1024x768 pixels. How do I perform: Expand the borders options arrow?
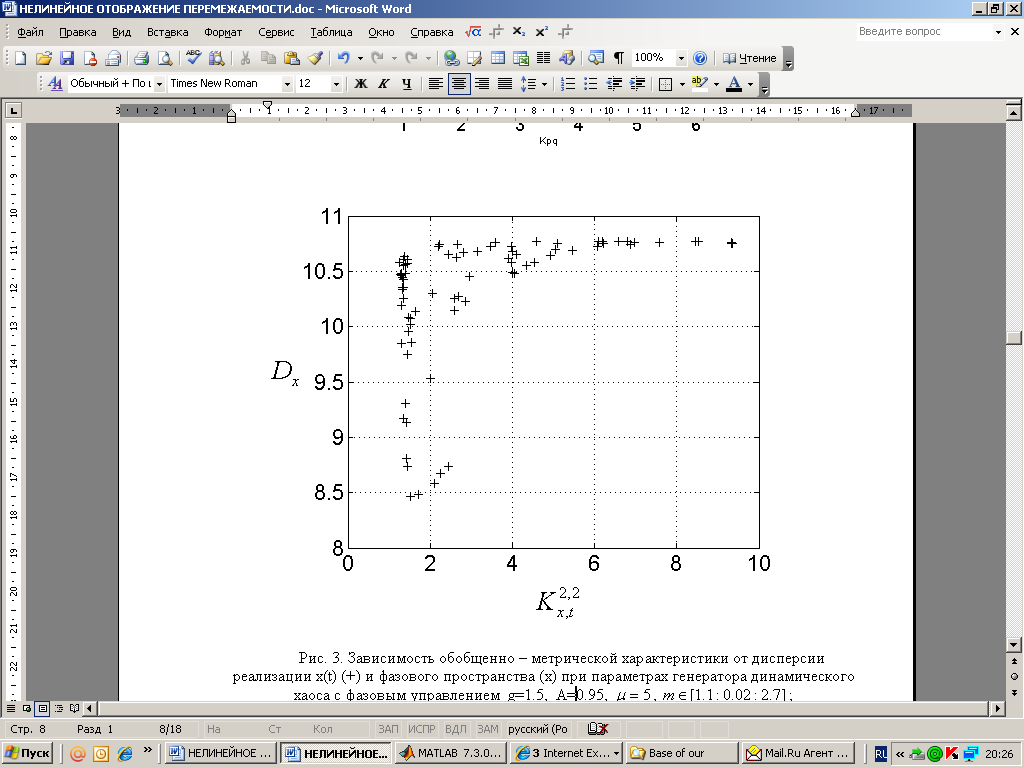tap(682, 84)
